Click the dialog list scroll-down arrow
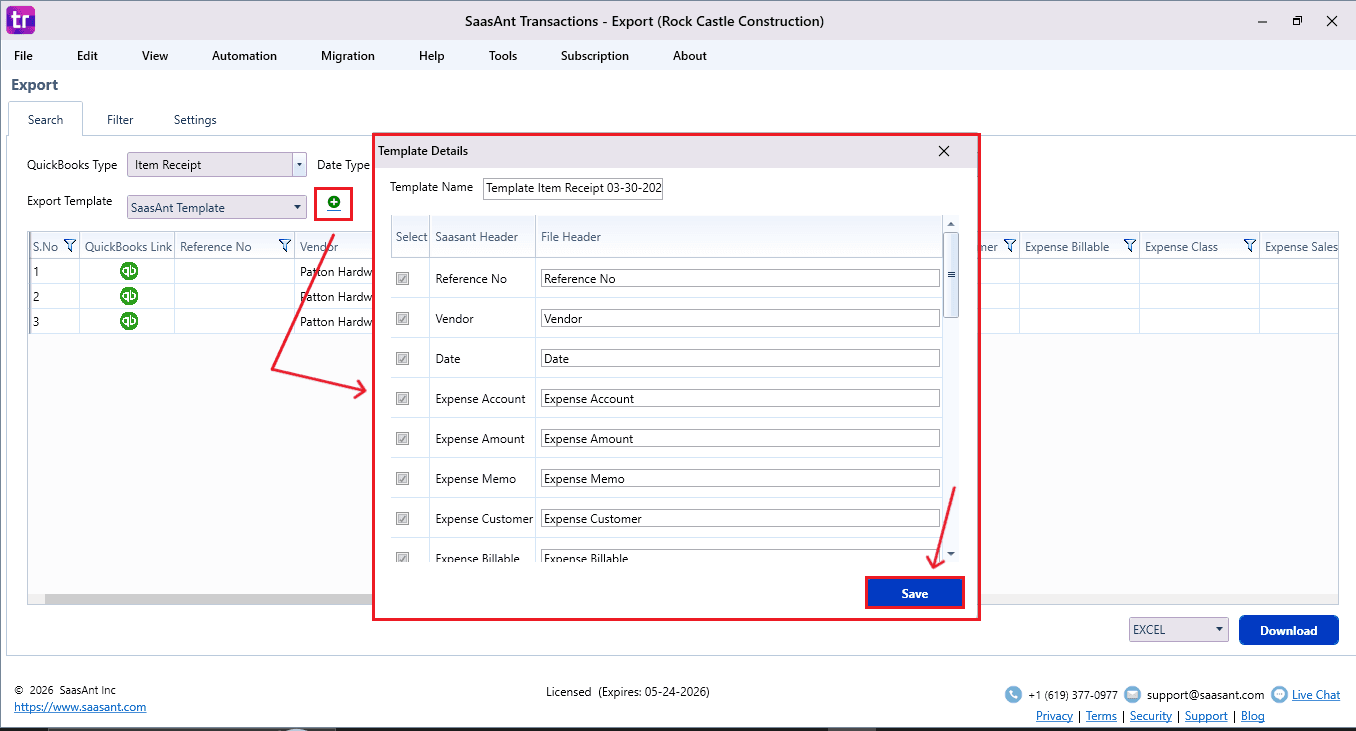 [x=950, y=553]
